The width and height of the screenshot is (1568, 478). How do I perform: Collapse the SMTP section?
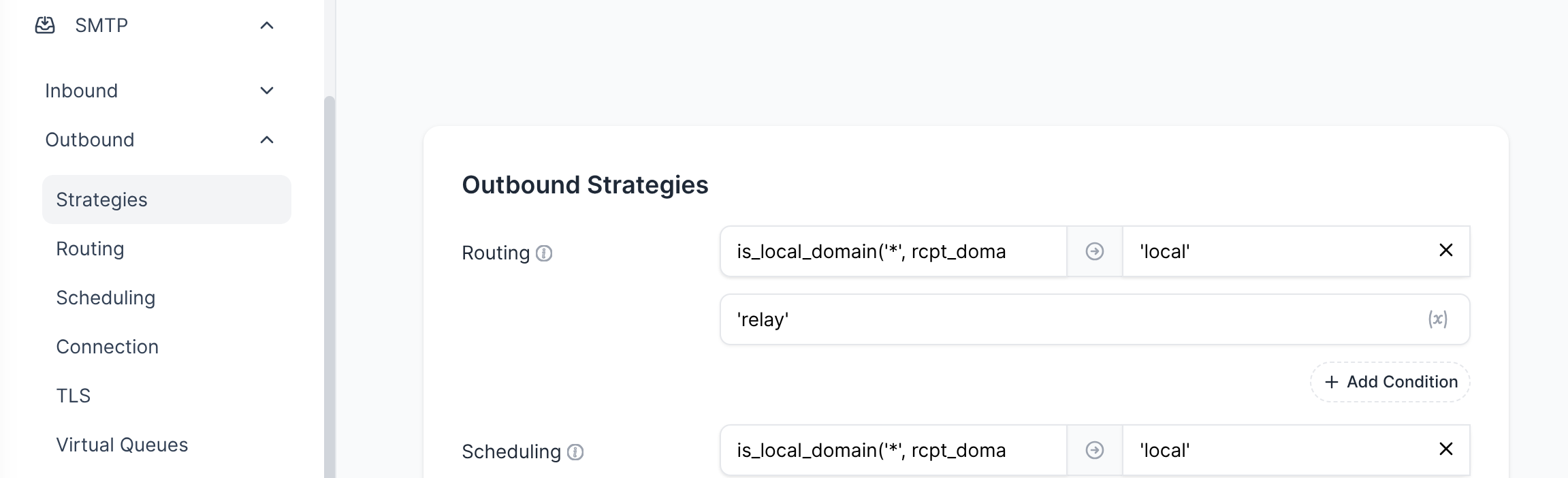pos(267,26)
